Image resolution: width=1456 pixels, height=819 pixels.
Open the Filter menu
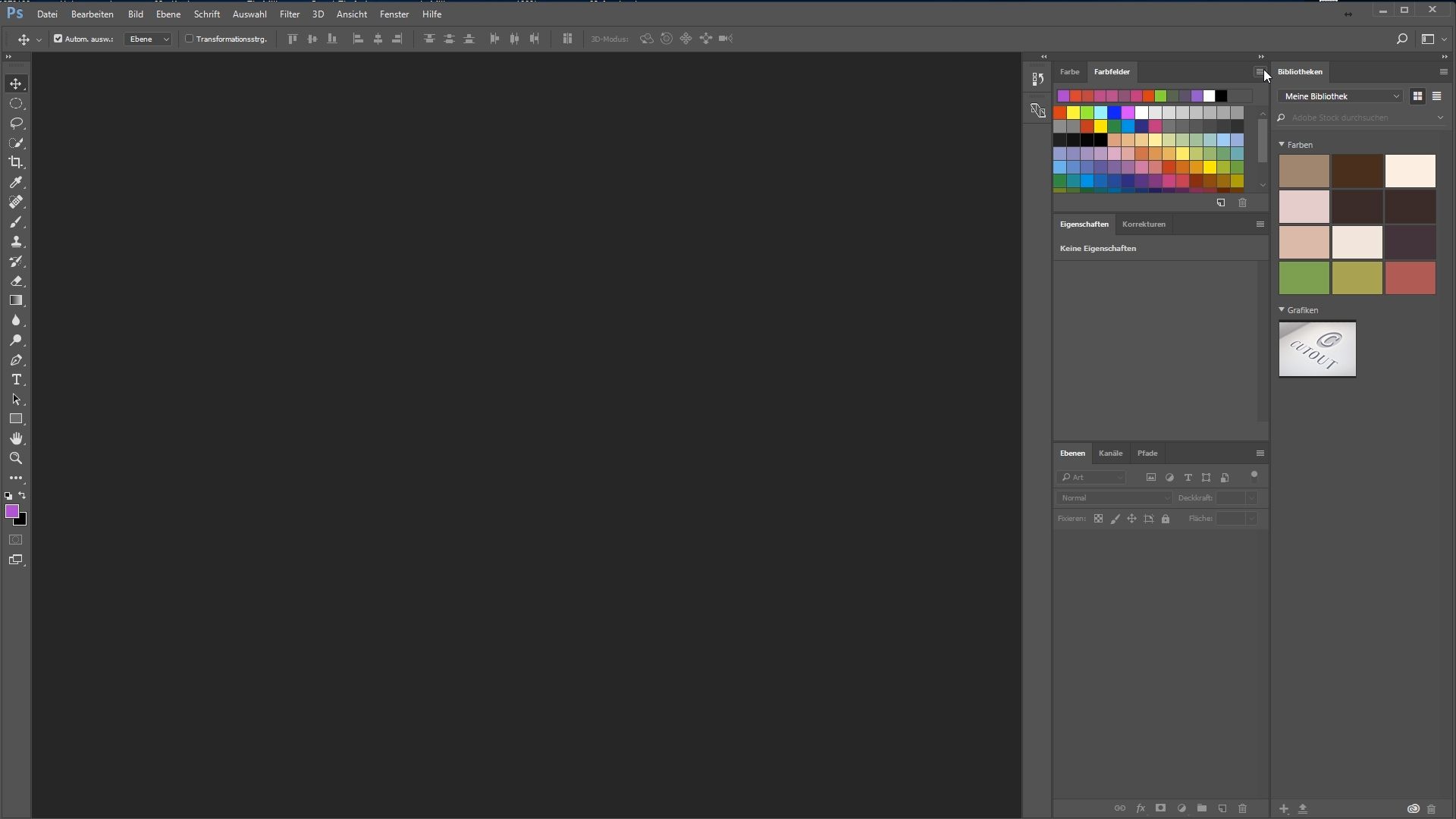point(290,14)
